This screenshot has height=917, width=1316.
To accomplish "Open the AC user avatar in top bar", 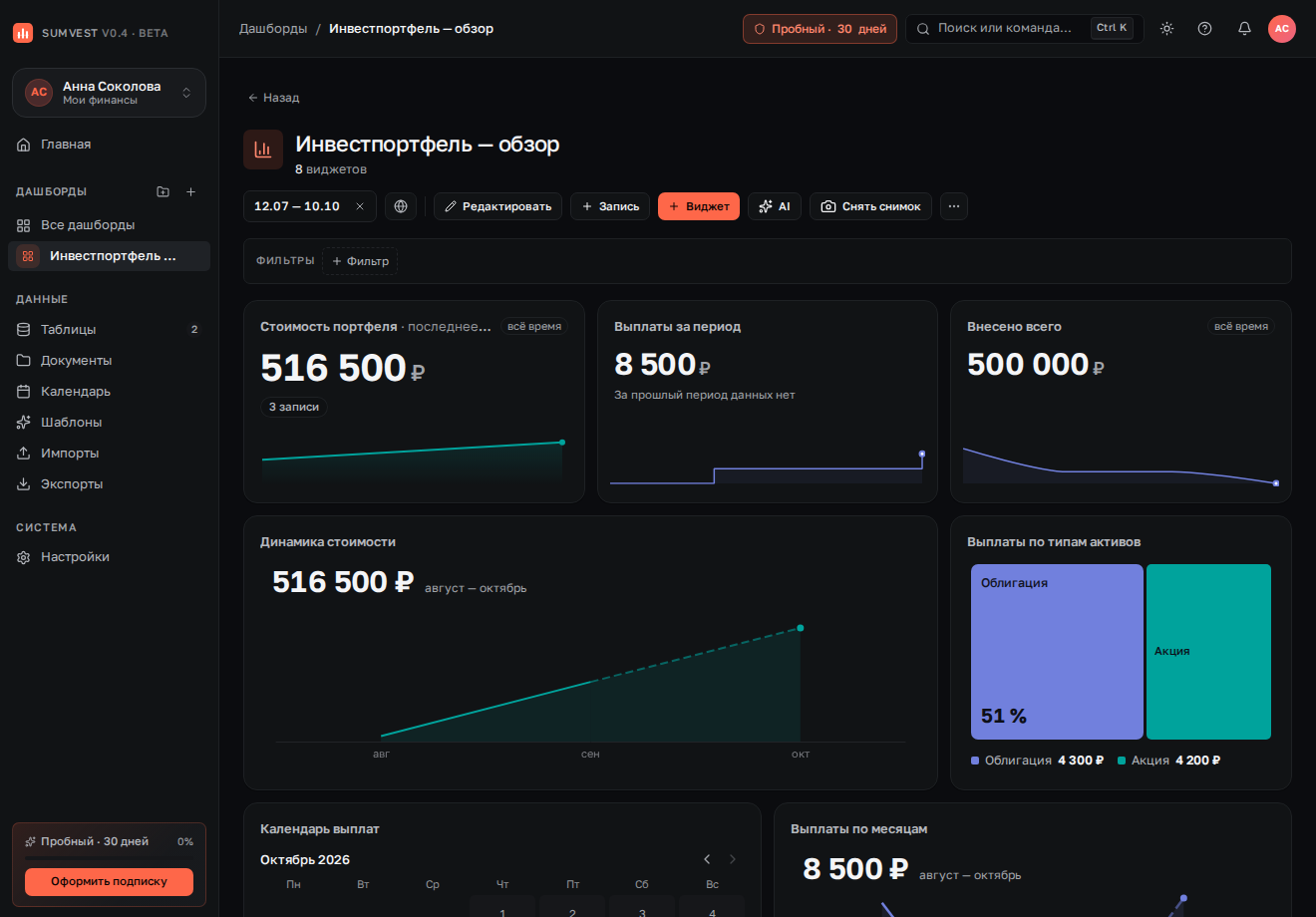I will pyautogui.click(x=1282, y=29).
